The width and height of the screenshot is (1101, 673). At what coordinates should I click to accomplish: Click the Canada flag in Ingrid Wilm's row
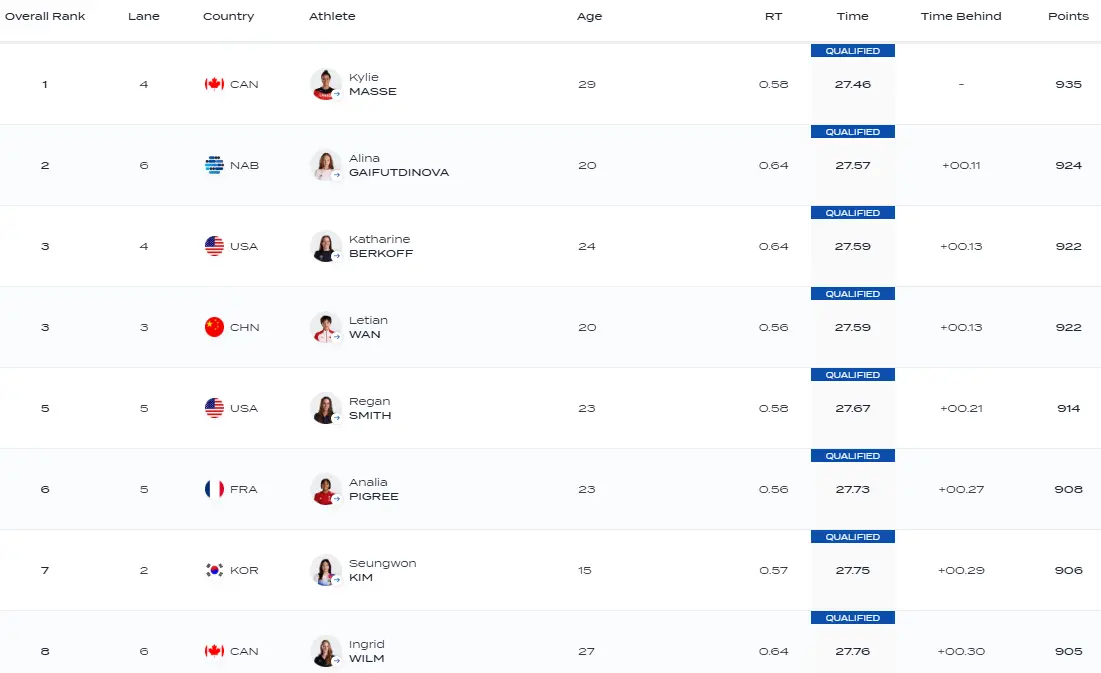pyautogui.click(x=214, y=651)
